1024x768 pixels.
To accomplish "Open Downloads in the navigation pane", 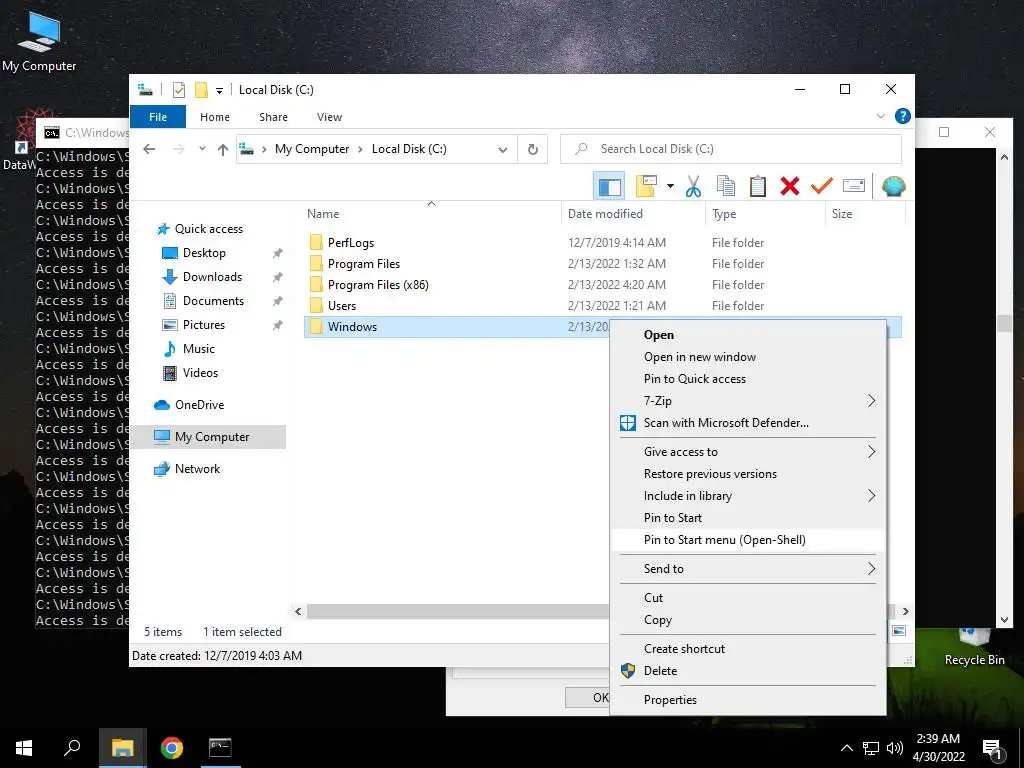I will 212,277.
